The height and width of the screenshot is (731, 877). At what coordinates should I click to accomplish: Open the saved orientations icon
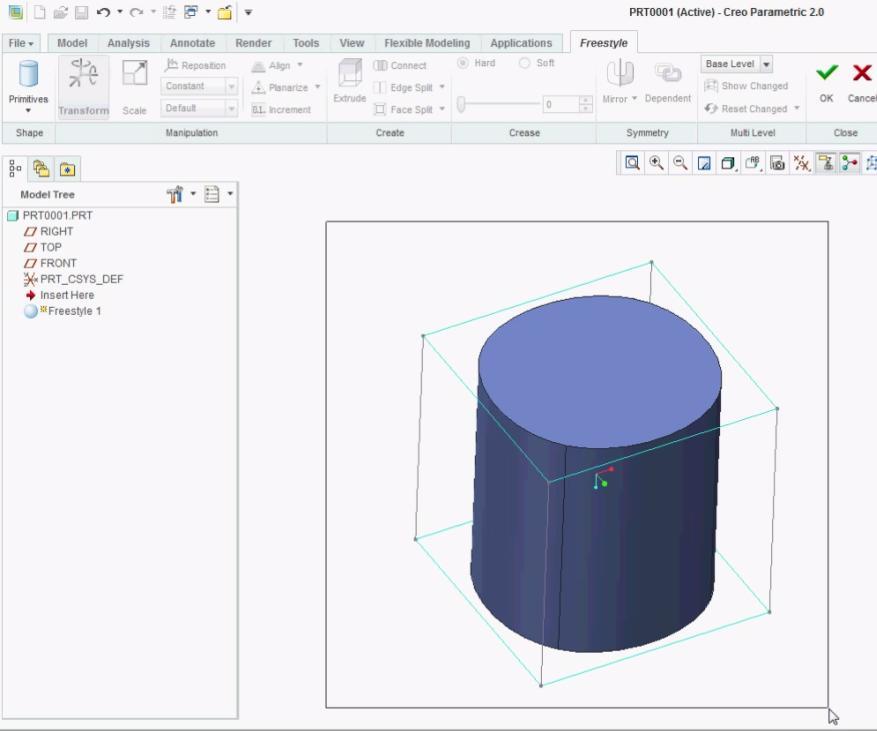click(x=753, y=163)
